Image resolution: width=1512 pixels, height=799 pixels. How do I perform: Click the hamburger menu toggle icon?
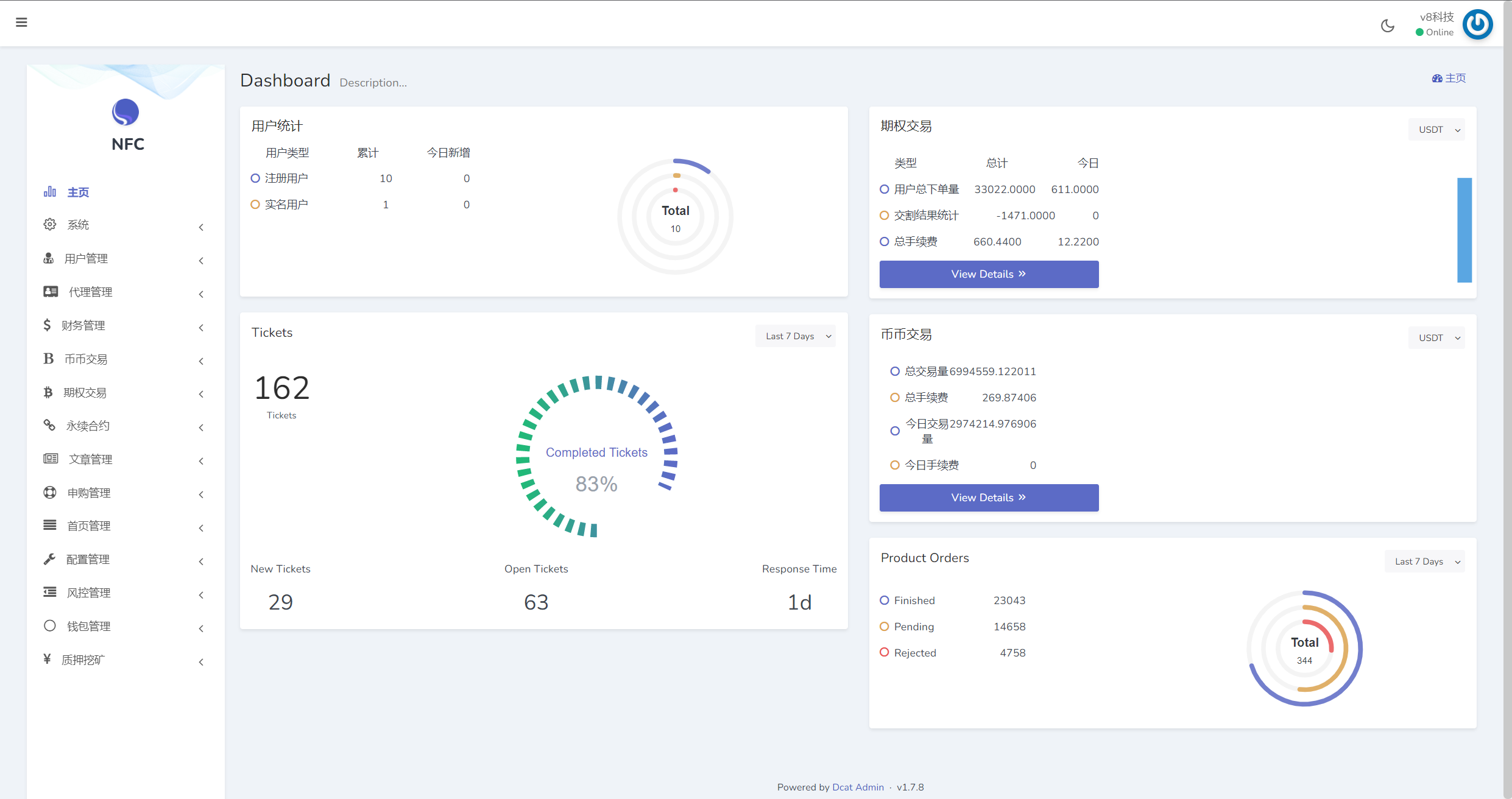coord(21,22)
